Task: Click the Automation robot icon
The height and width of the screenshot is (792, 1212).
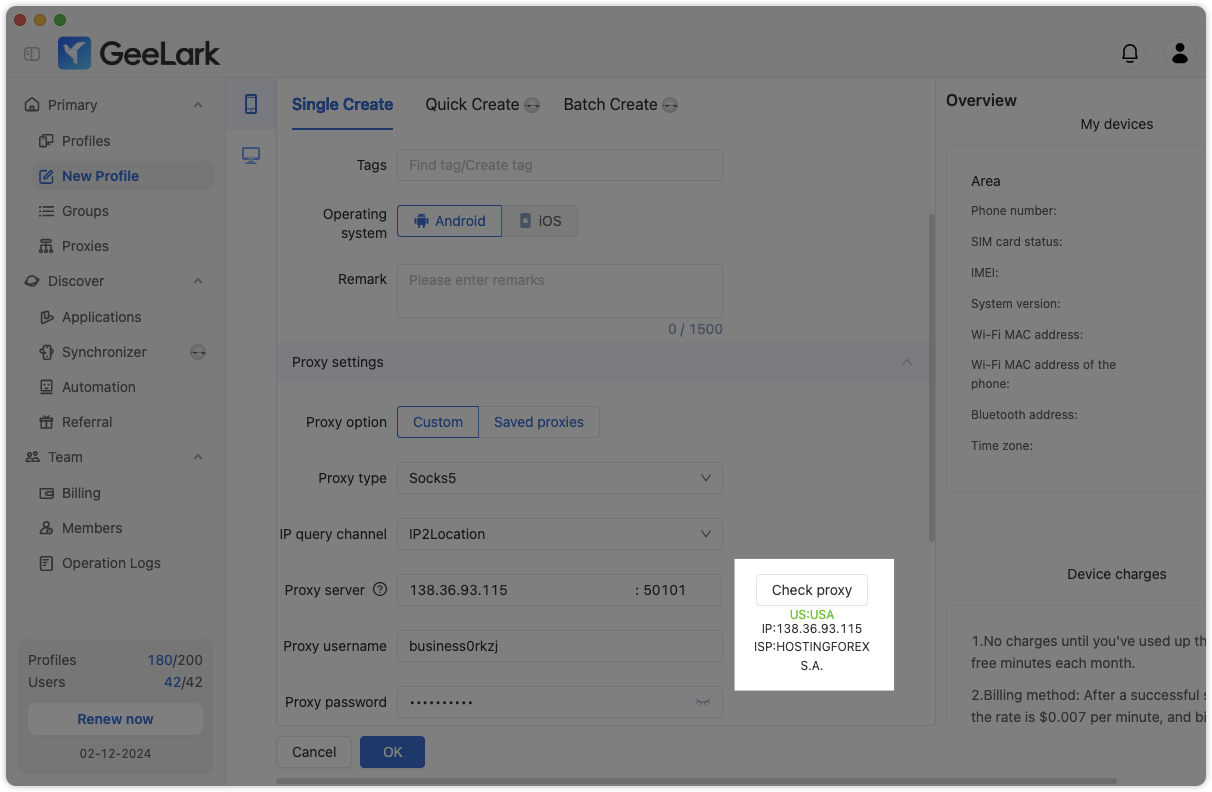Action: pos(46,387)
